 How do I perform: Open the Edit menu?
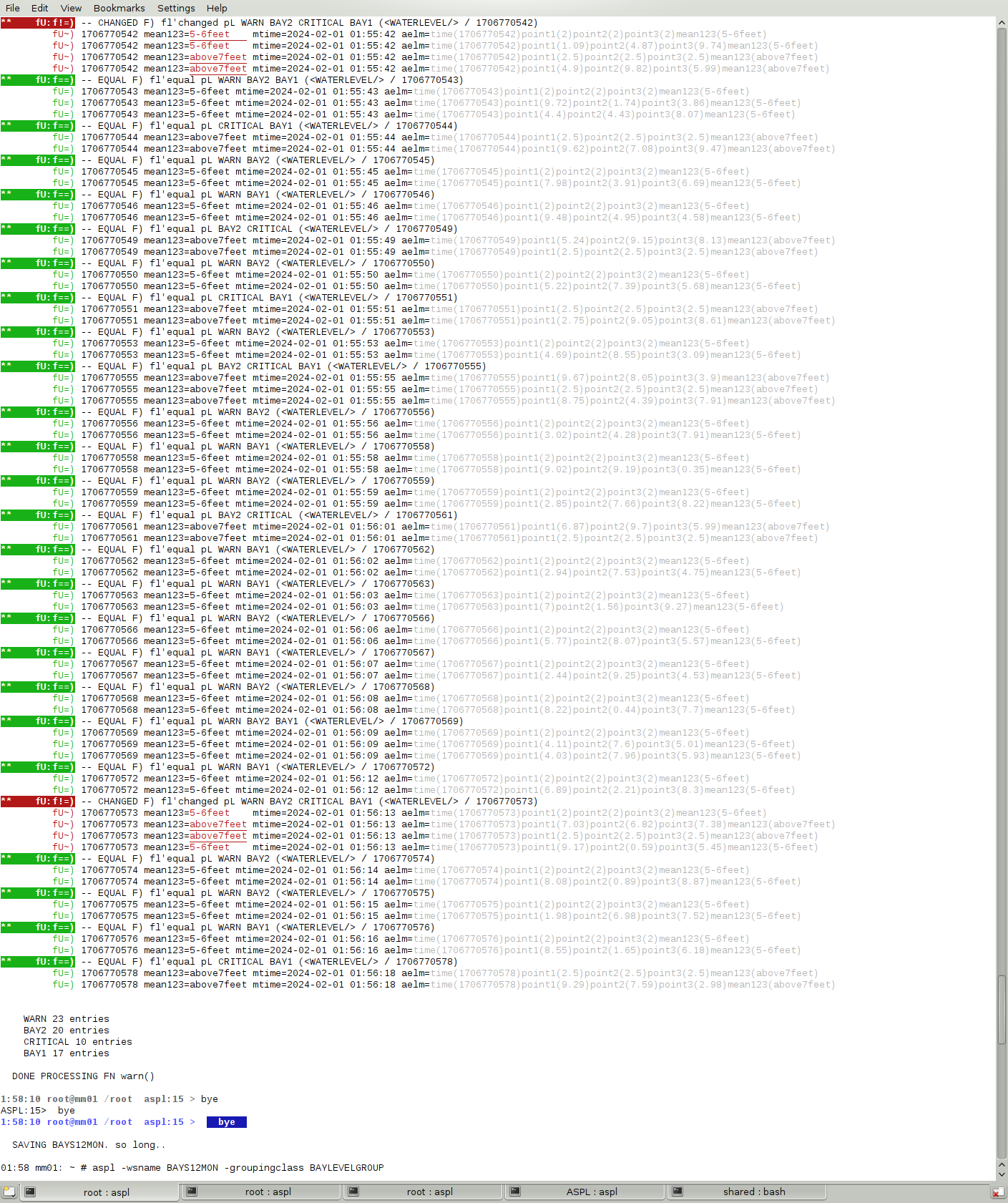pos(40,8)
